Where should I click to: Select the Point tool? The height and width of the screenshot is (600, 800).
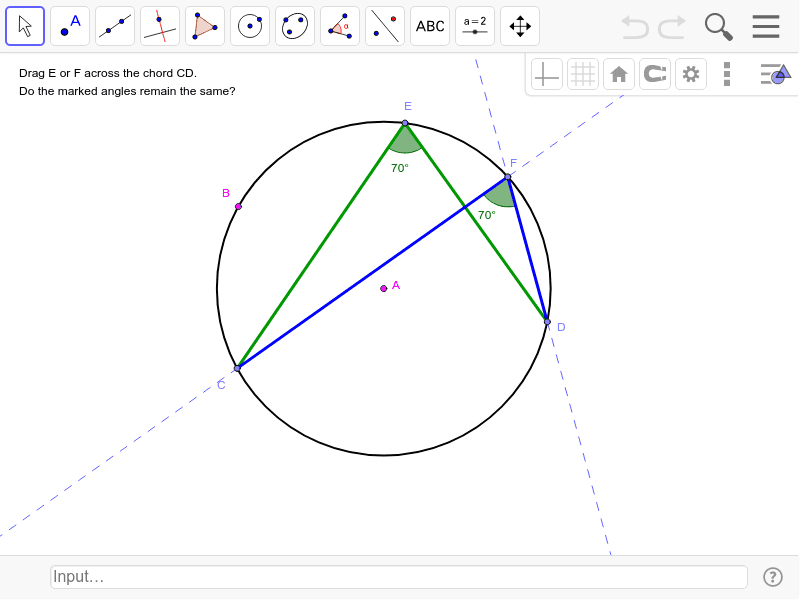click(70, 26)
